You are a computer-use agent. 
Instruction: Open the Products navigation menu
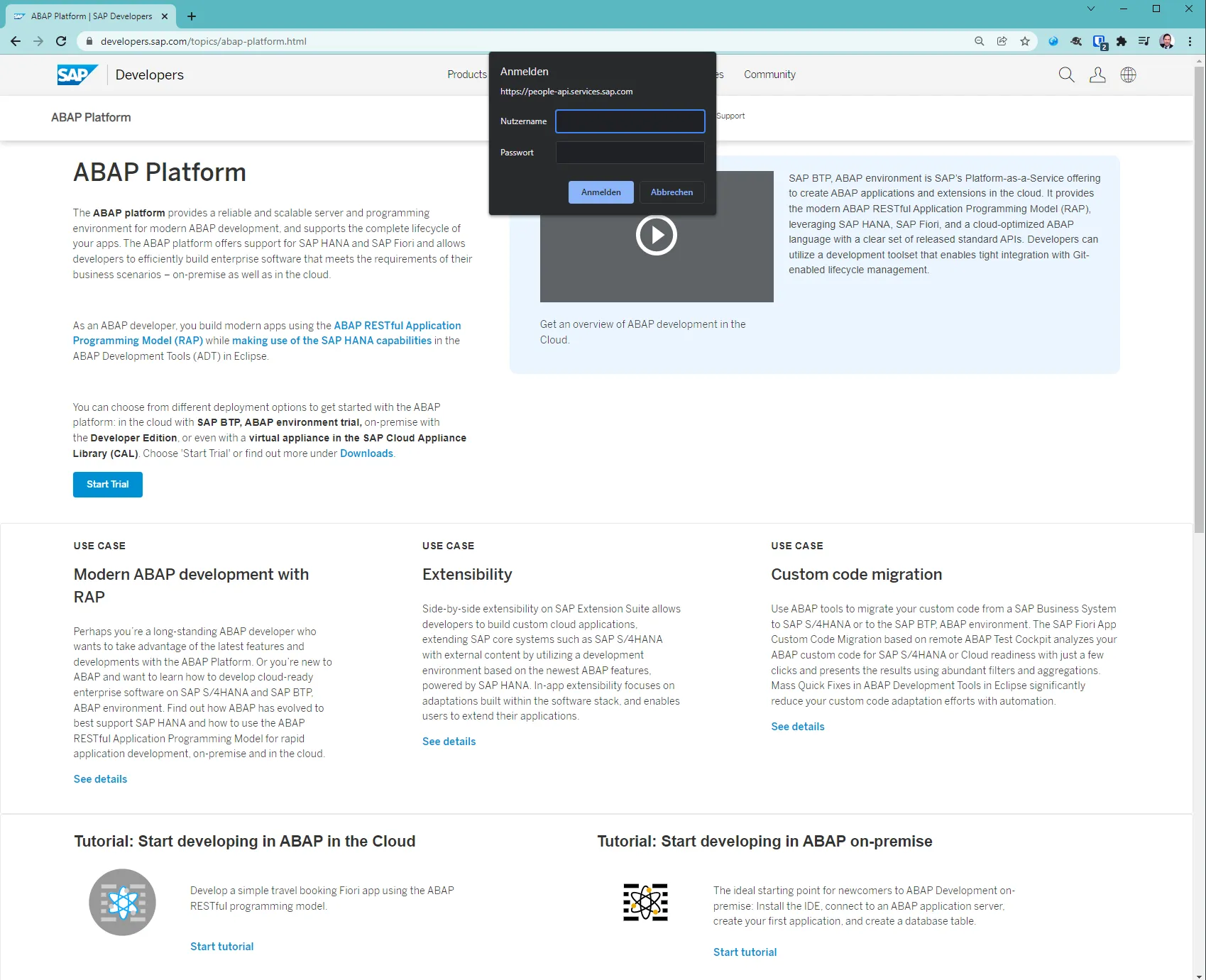click(466, 75)
